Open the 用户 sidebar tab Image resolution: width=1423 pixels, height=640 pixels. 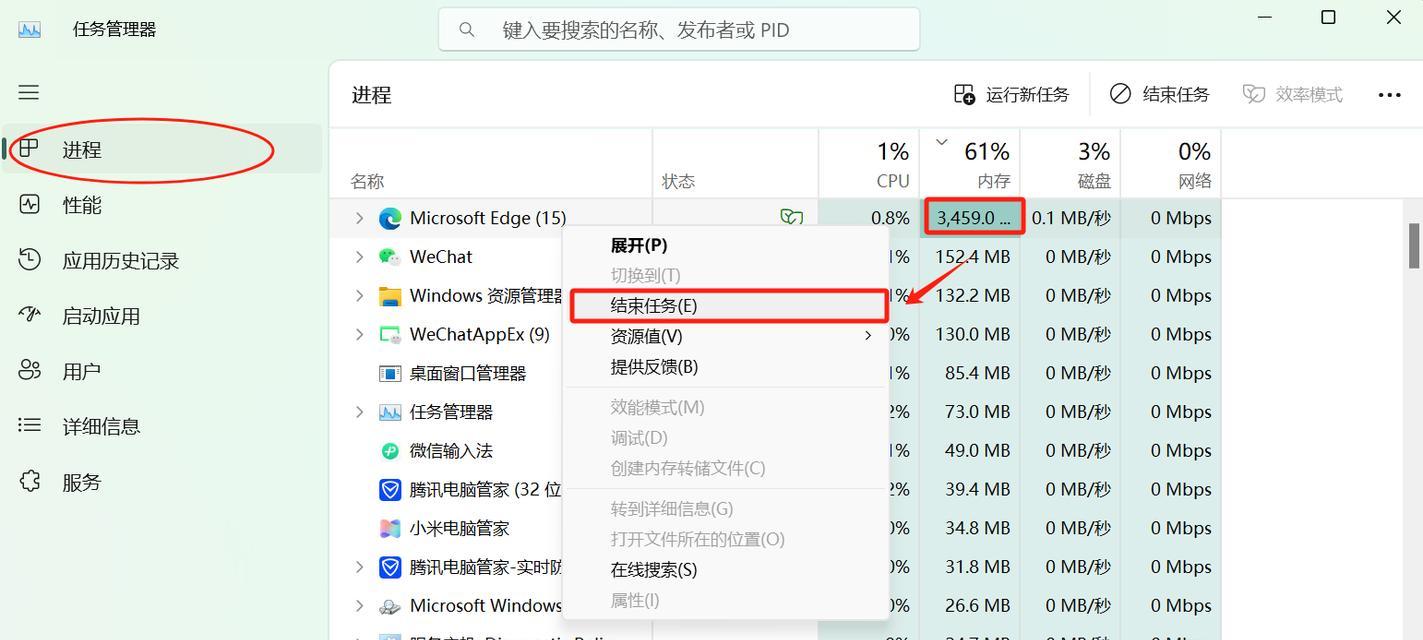coord(82,372)
